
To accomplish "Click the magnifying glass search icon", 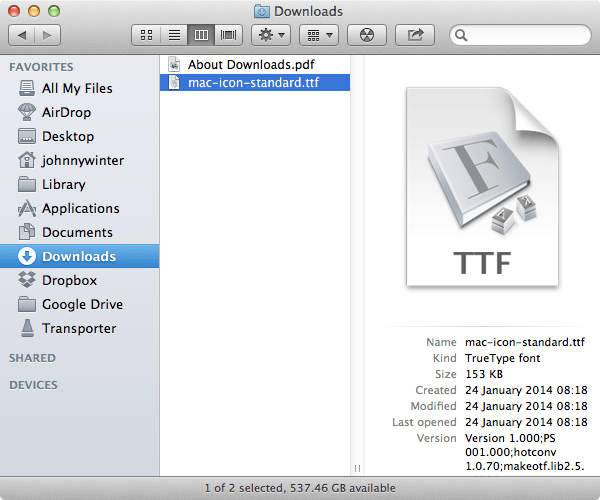I will (461, 35).
